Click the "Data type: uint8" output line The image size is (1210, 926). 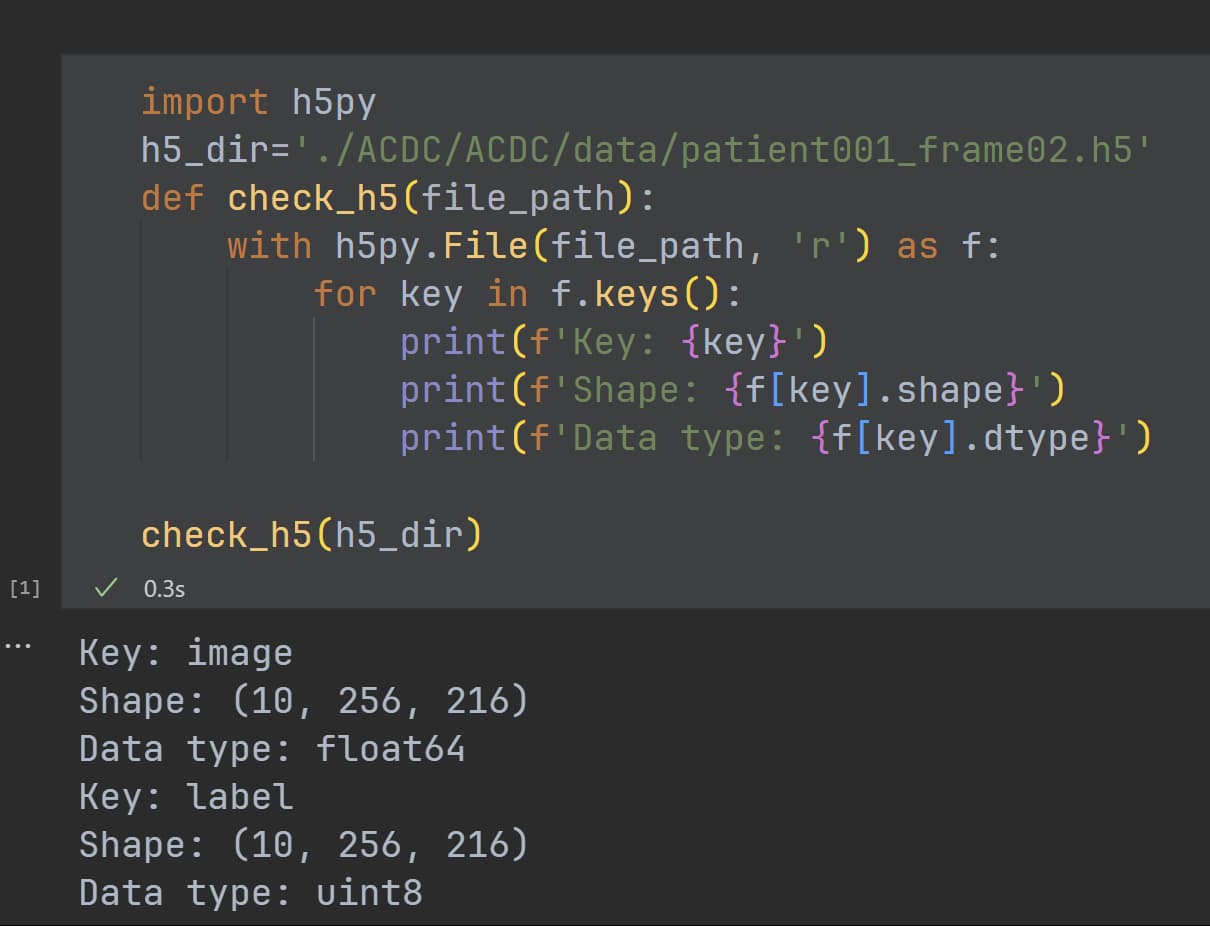pyautogui.click(x=250, y=892)
